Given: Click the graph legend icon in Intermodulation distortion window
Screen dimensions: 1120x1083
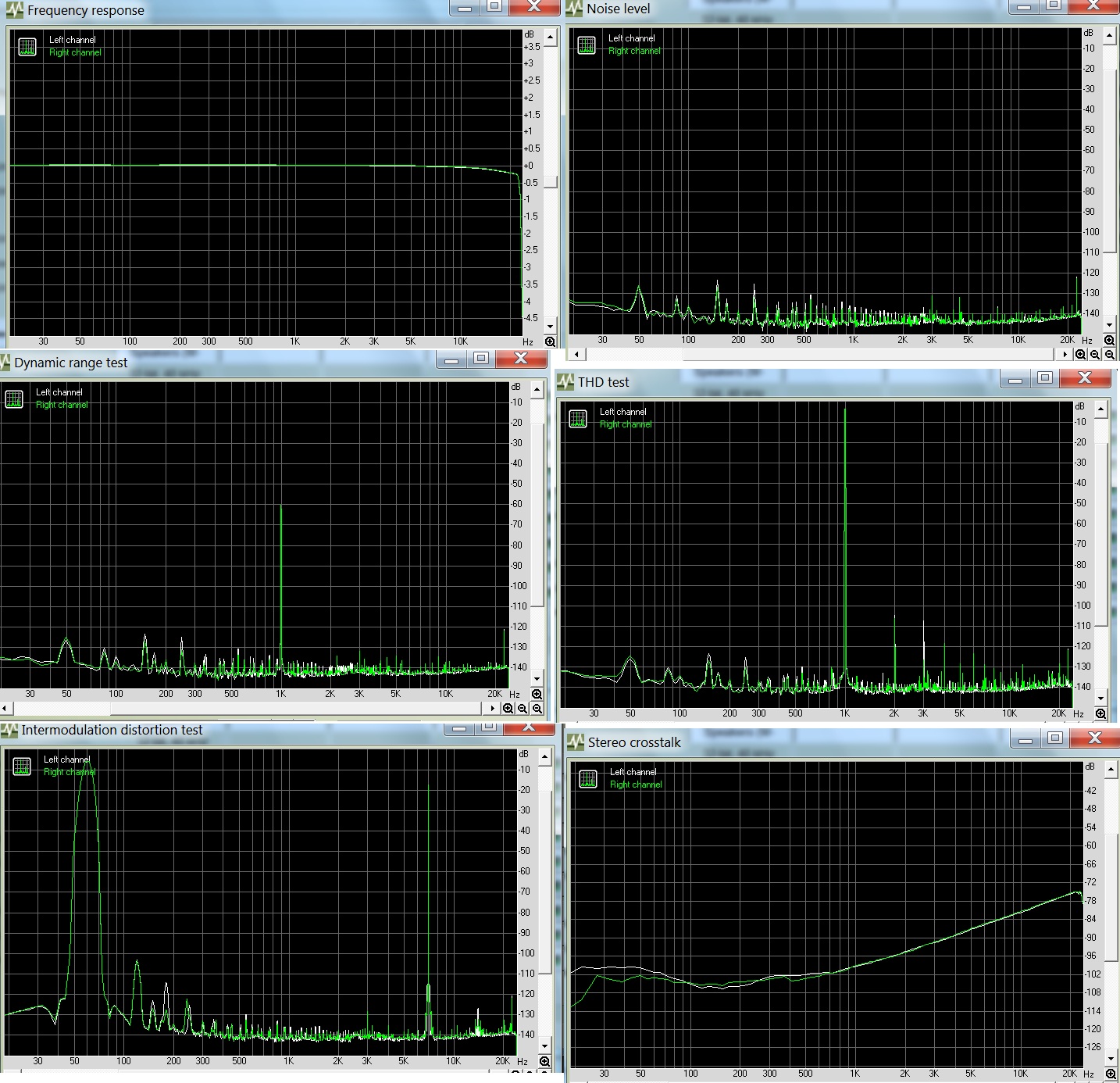Looking at the screenshot, I should coord(22,767).
